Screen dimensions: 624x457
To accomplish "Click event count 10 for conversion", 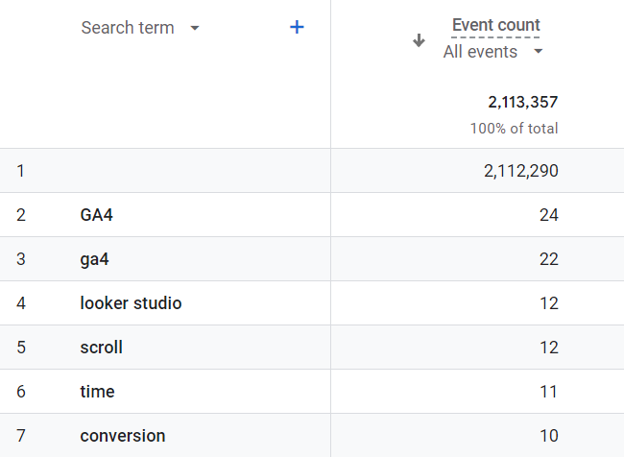I will 548,435.
